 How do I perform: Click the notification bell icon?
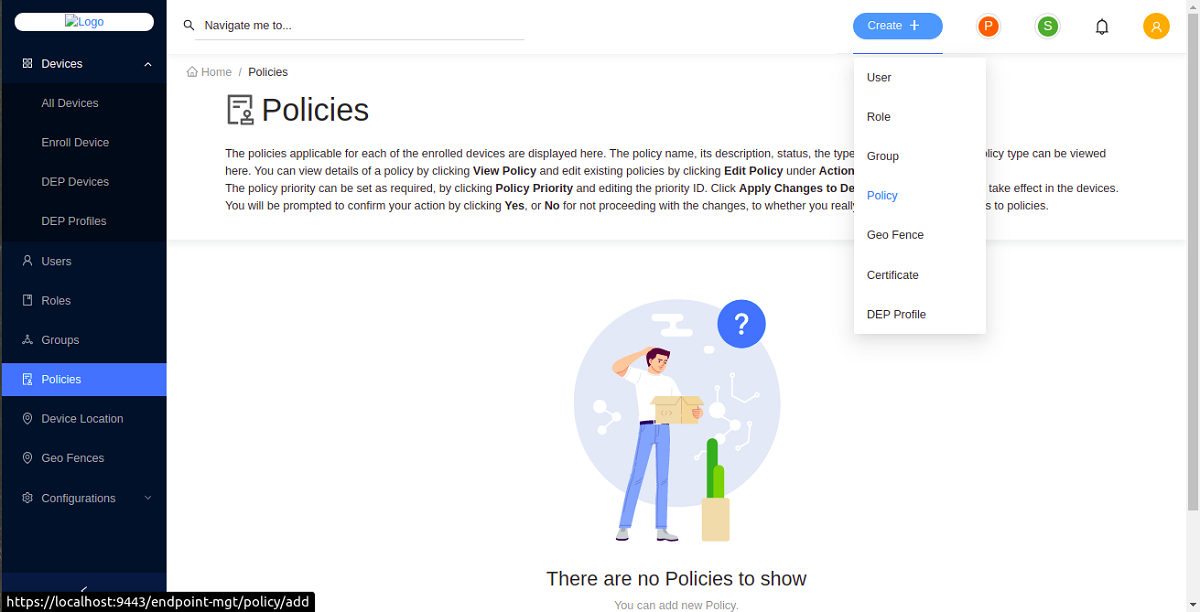(x=1102, y=27)
